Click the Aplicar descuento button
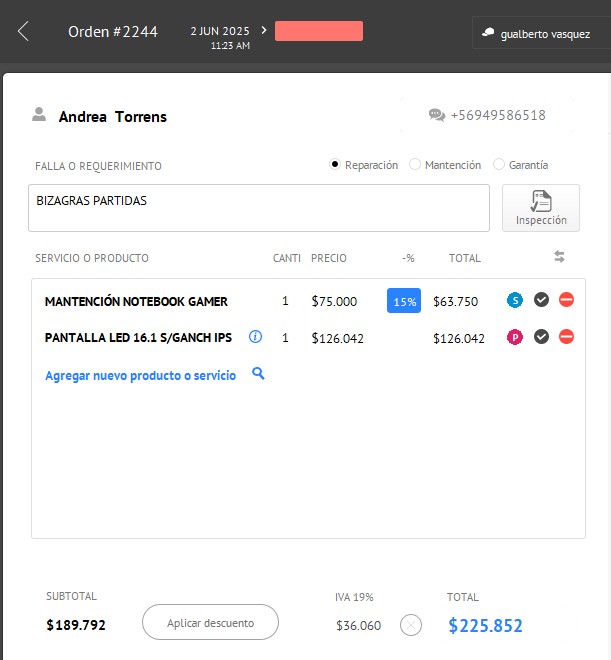The width and height of the screenshot is (611, 660). click(x=210, y=622)
